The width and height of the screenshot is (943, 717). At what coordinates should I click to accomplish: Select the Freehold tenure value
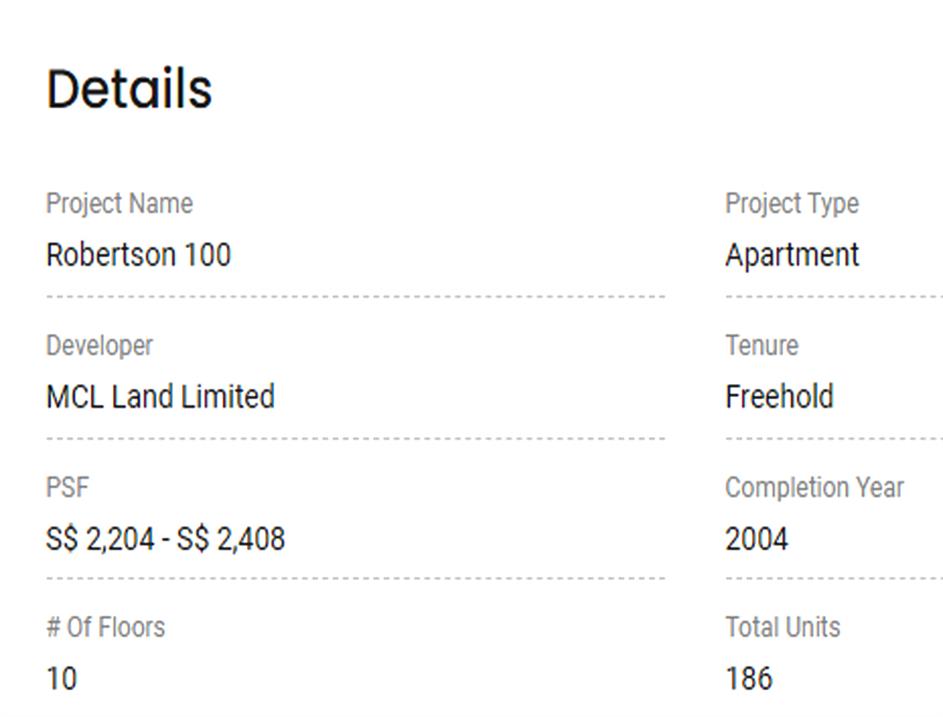coord(779,397)
